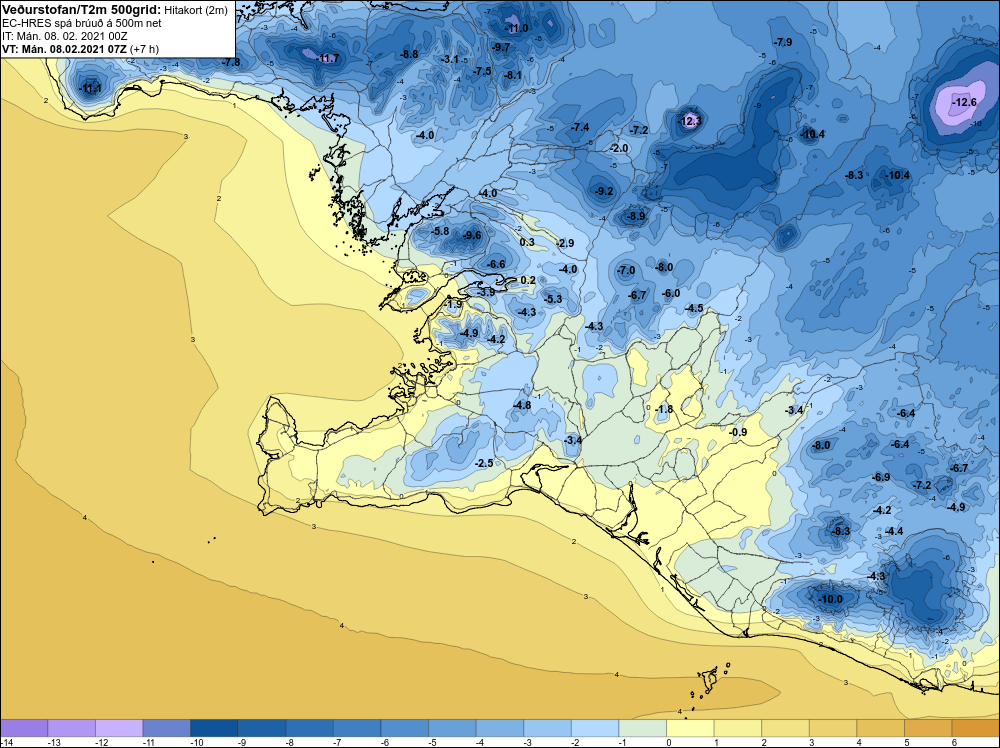Click the -6.9 temperature label
Screen dimensions: 1000x748
click(x=881, y=477)
